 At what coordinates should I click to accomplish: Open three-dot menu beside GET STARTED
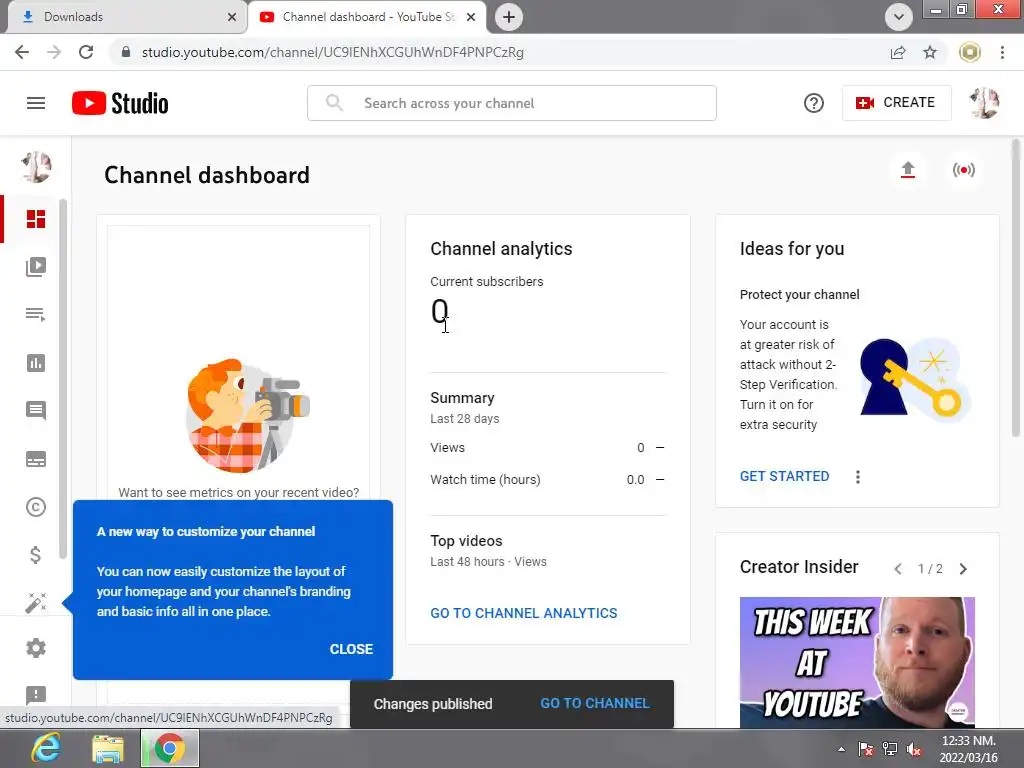pyautogui.click(x=857, y=477)
